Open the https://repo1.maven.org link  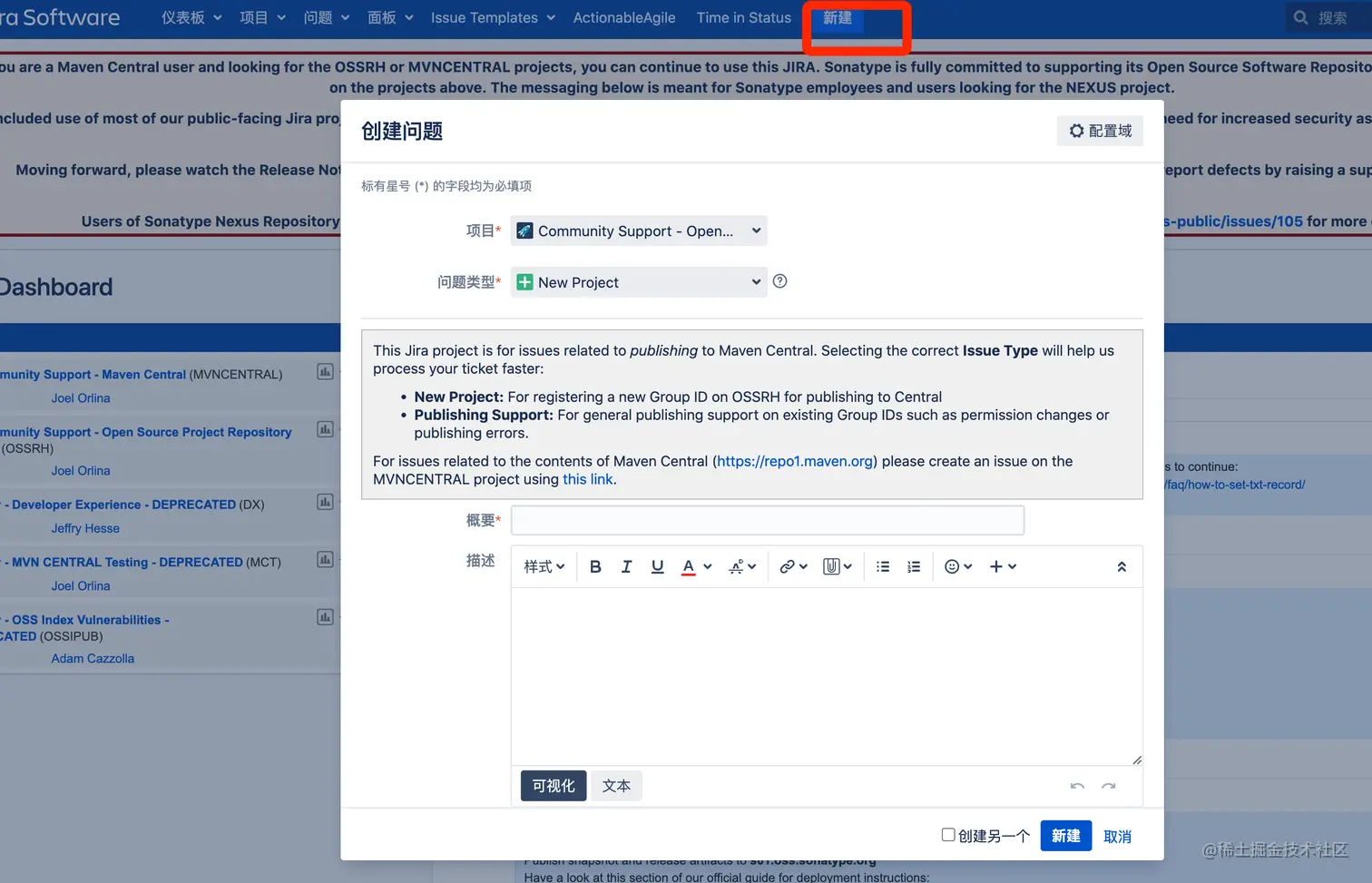point(795,461)
